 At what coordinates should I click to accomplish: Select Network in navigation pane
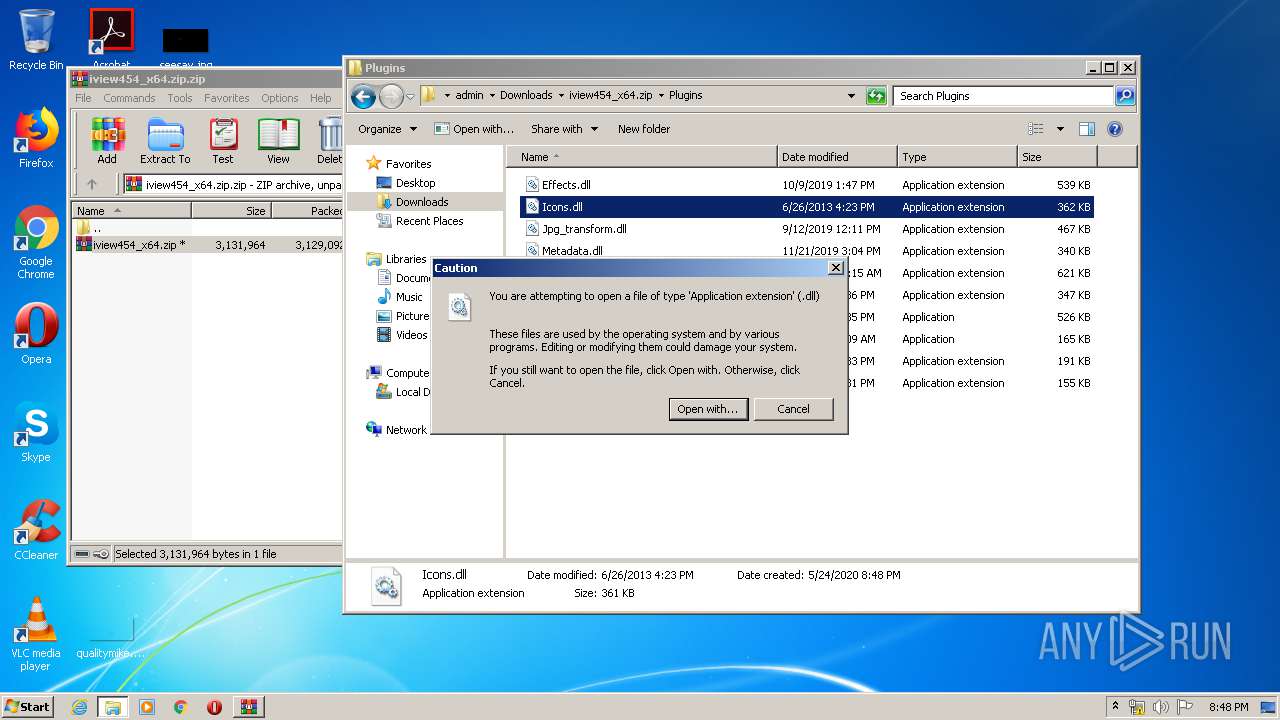[x=406, y=430]
